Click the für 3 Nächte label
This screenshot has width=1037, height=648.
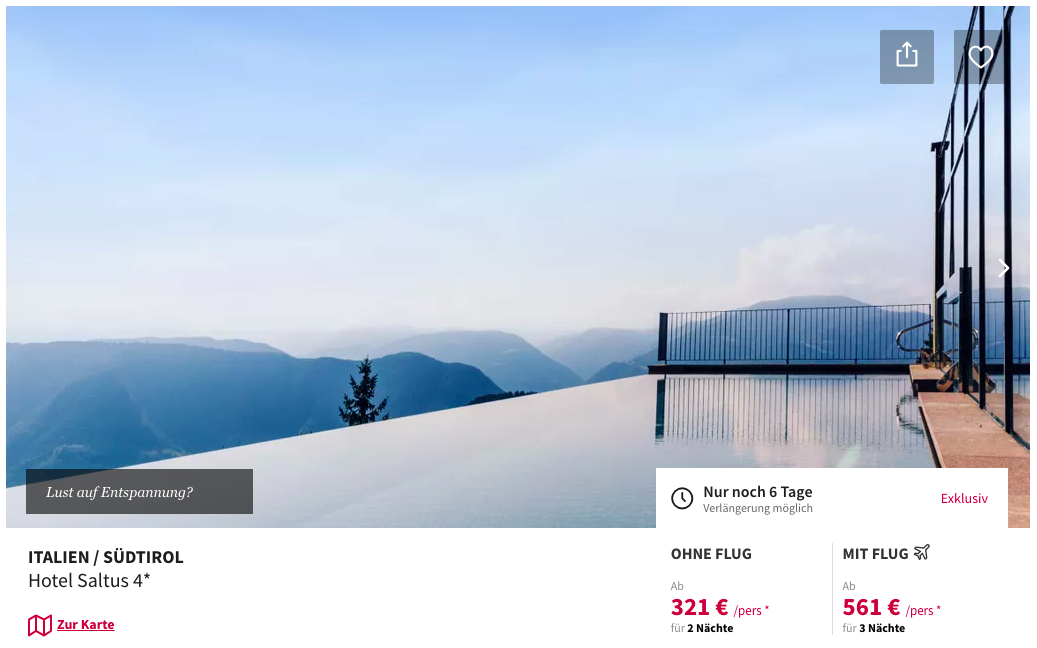pos(874,628)
